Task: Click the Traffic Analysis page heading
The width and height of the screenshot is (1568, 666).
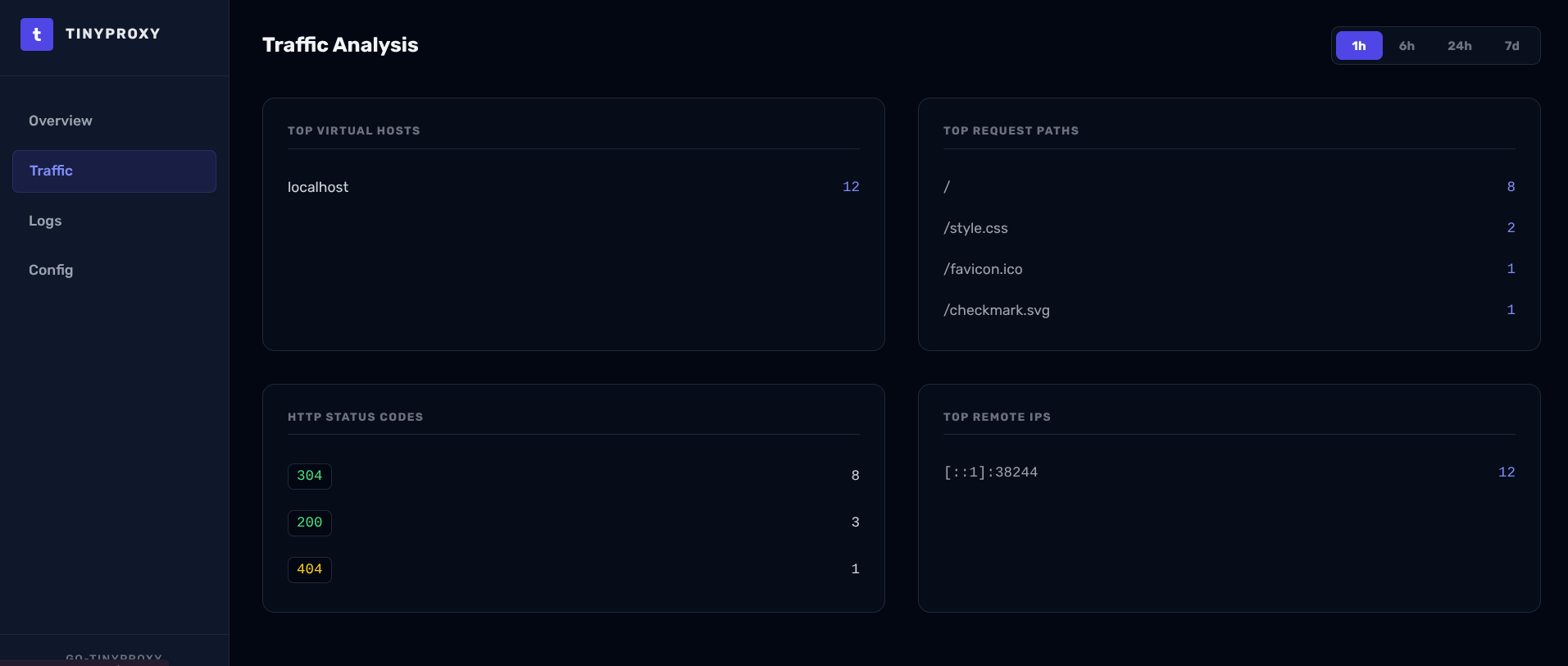Action: [340, 45]
